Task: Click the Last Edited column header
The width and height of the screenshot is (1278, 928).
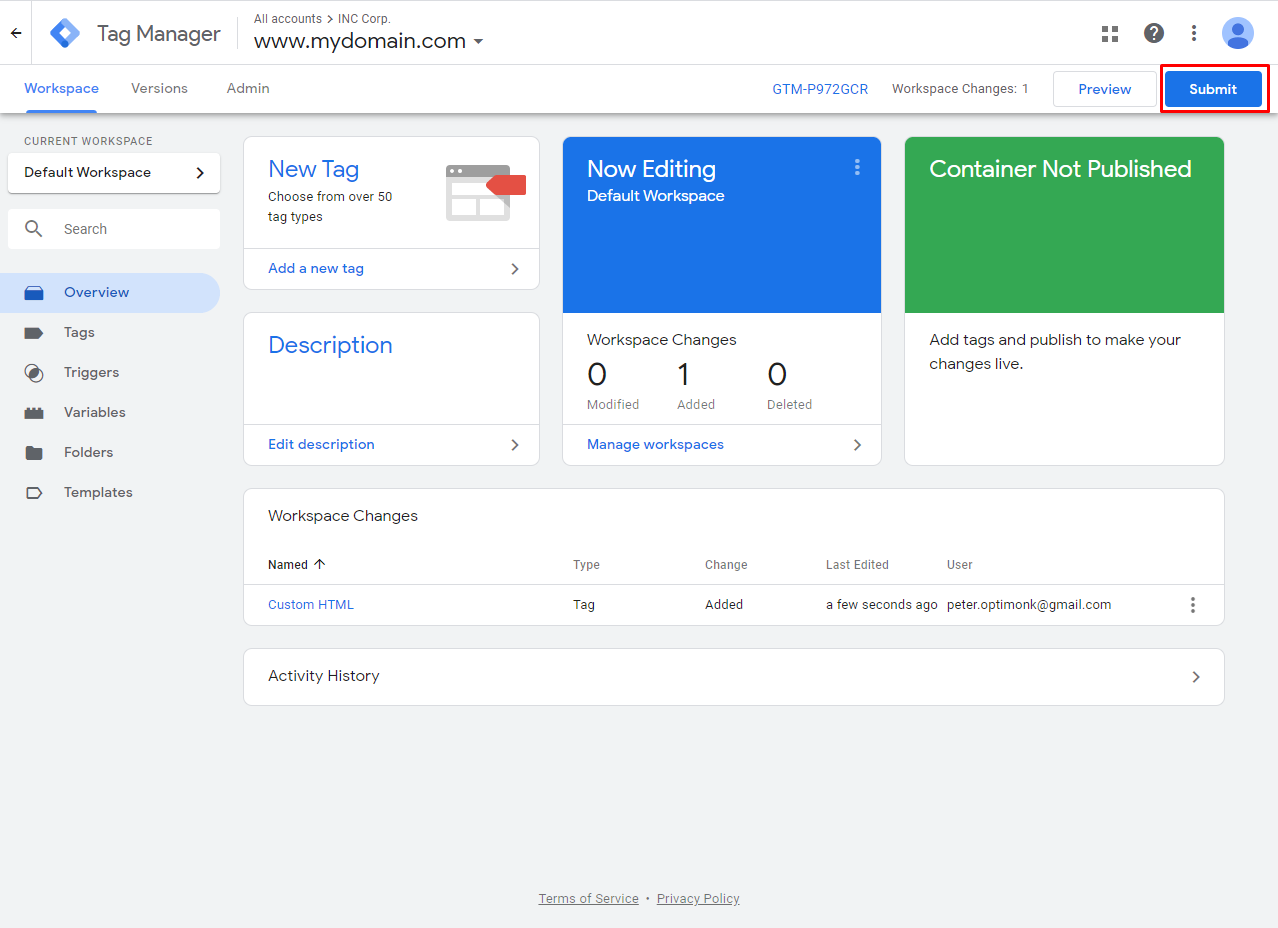Action: (x=857, y=565)
